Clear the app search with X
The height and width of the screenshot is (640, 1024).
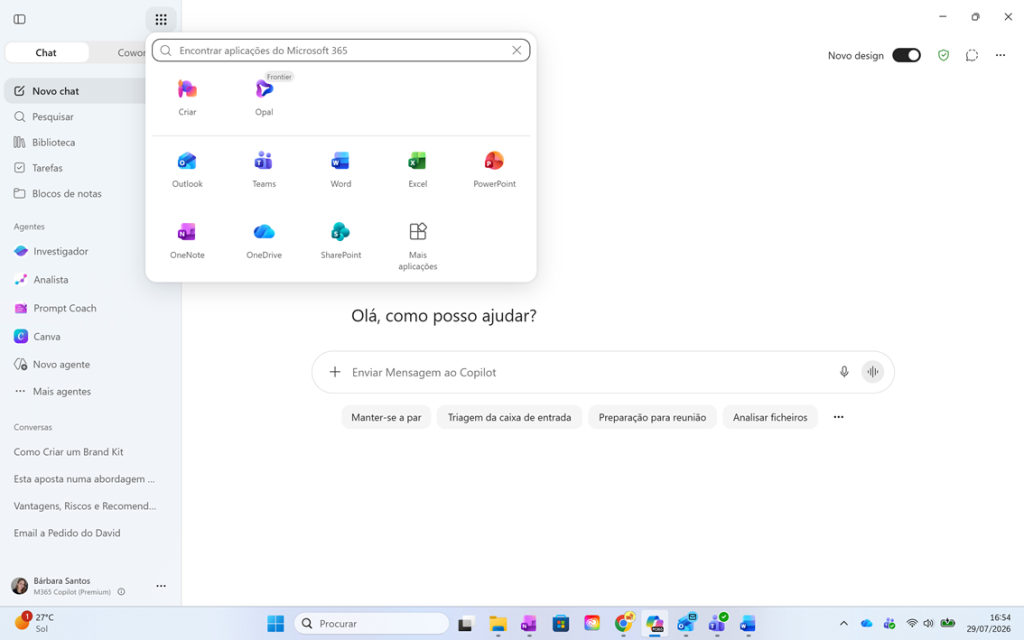[517, 50]
